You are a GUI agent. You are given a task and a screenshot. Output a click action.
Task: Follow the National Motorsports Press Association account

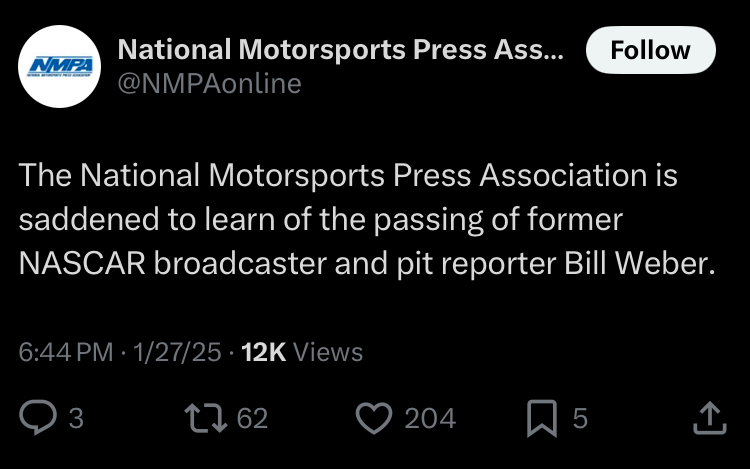[x=650, y=50]
